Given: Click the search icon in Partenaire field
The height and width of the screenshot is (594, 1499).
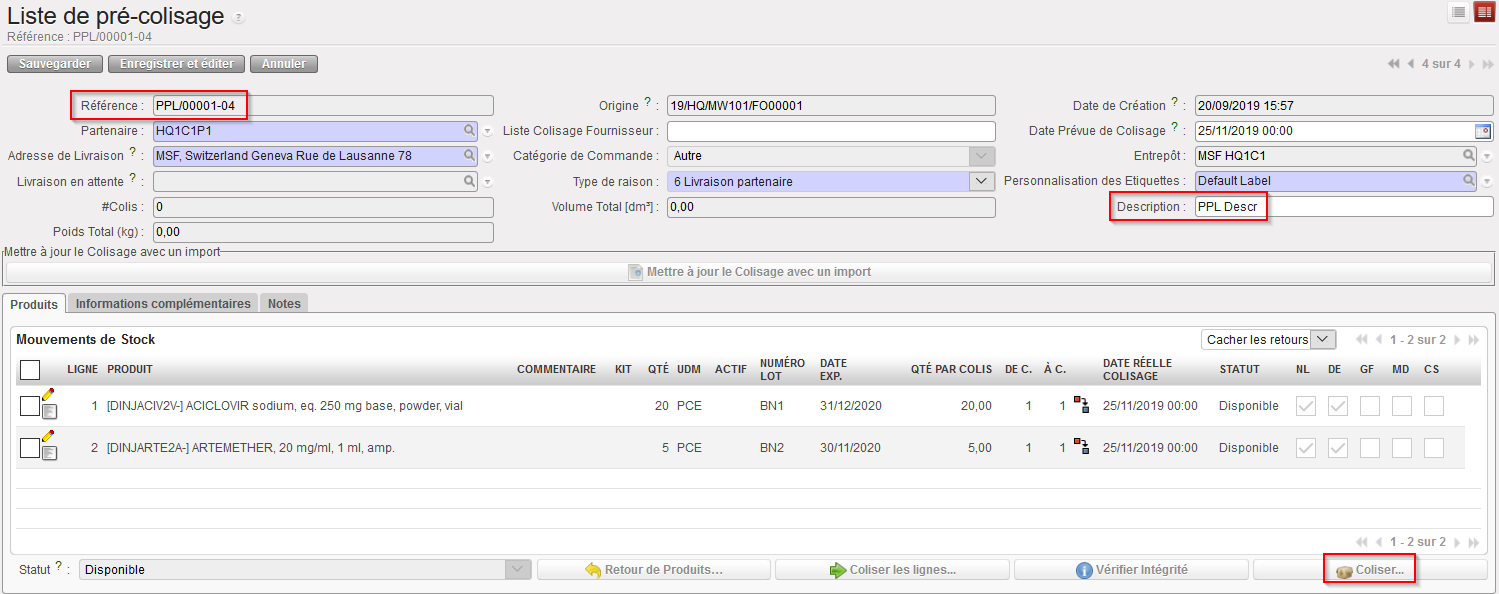Looking at the screenshot, I should click(x=469, y=130).
